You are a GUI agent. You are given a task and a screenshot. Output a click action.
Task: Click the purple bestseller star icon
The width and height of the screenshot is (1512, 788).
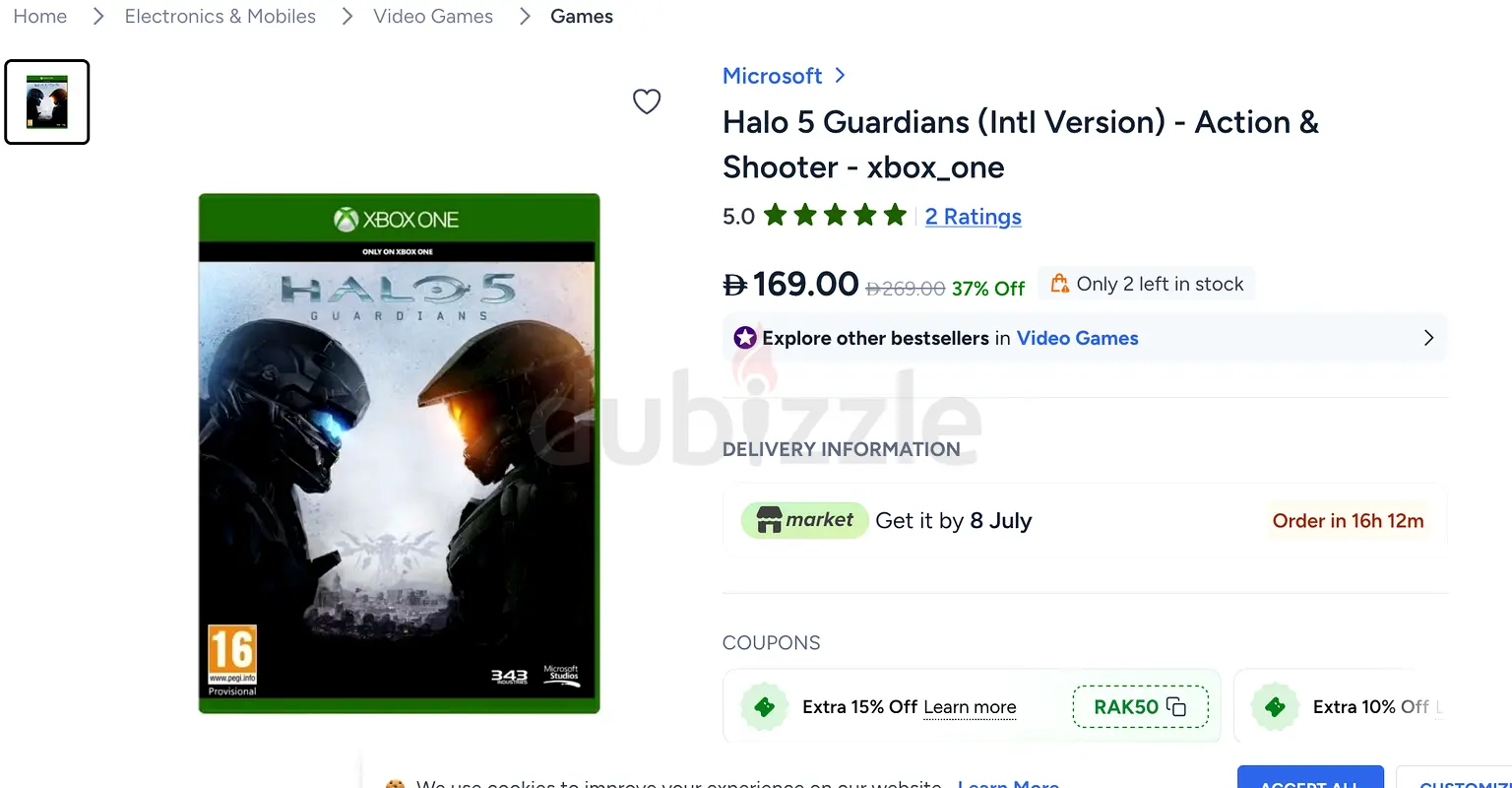pos(745,338)
